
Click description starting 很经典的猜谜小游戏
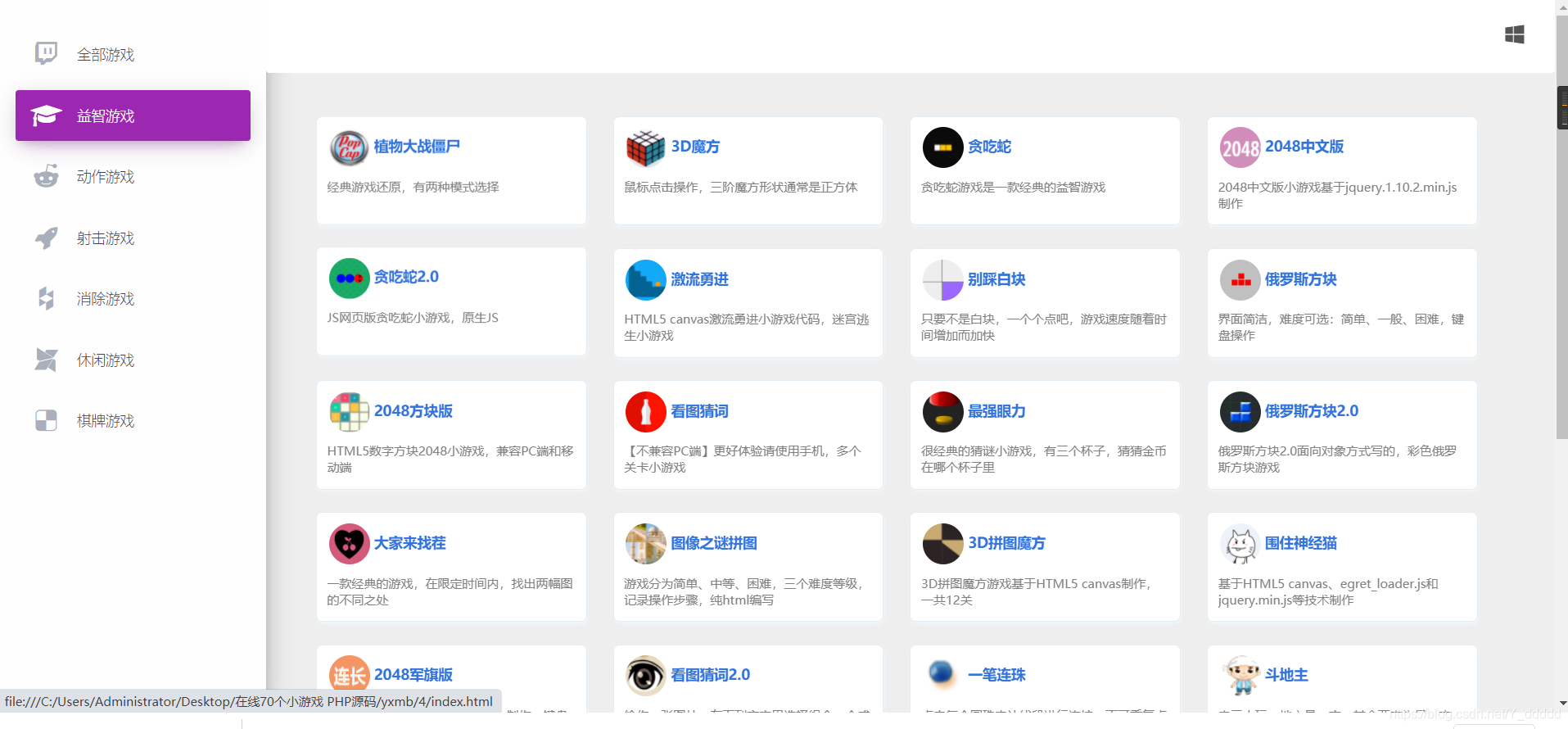[1044, 460]
